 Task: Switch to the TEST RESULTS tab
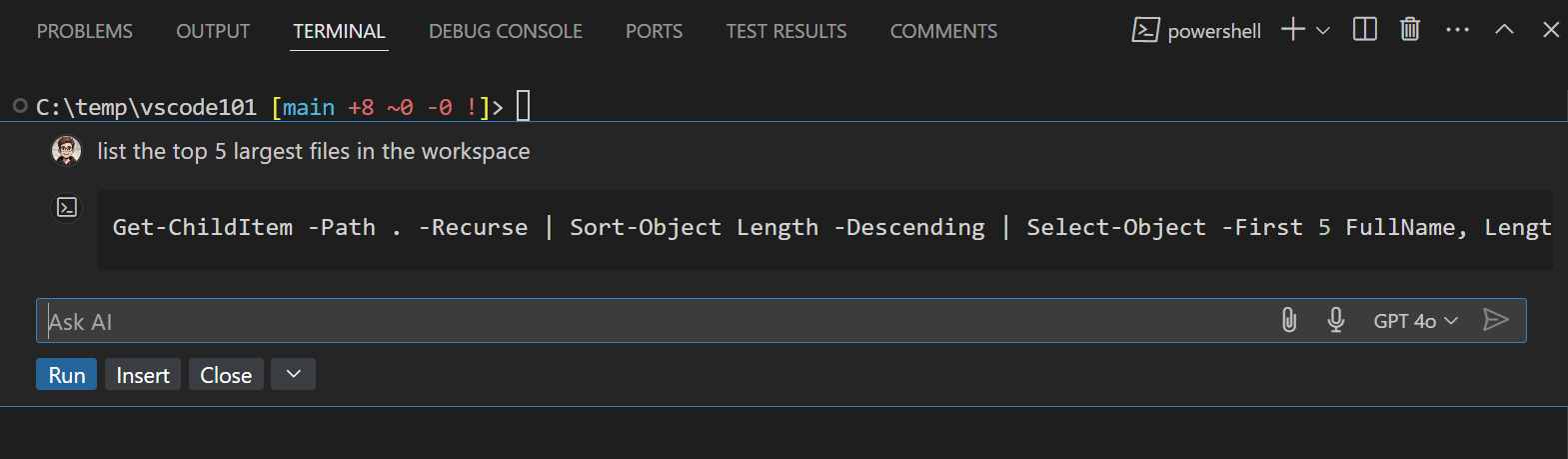coord(785,32)
